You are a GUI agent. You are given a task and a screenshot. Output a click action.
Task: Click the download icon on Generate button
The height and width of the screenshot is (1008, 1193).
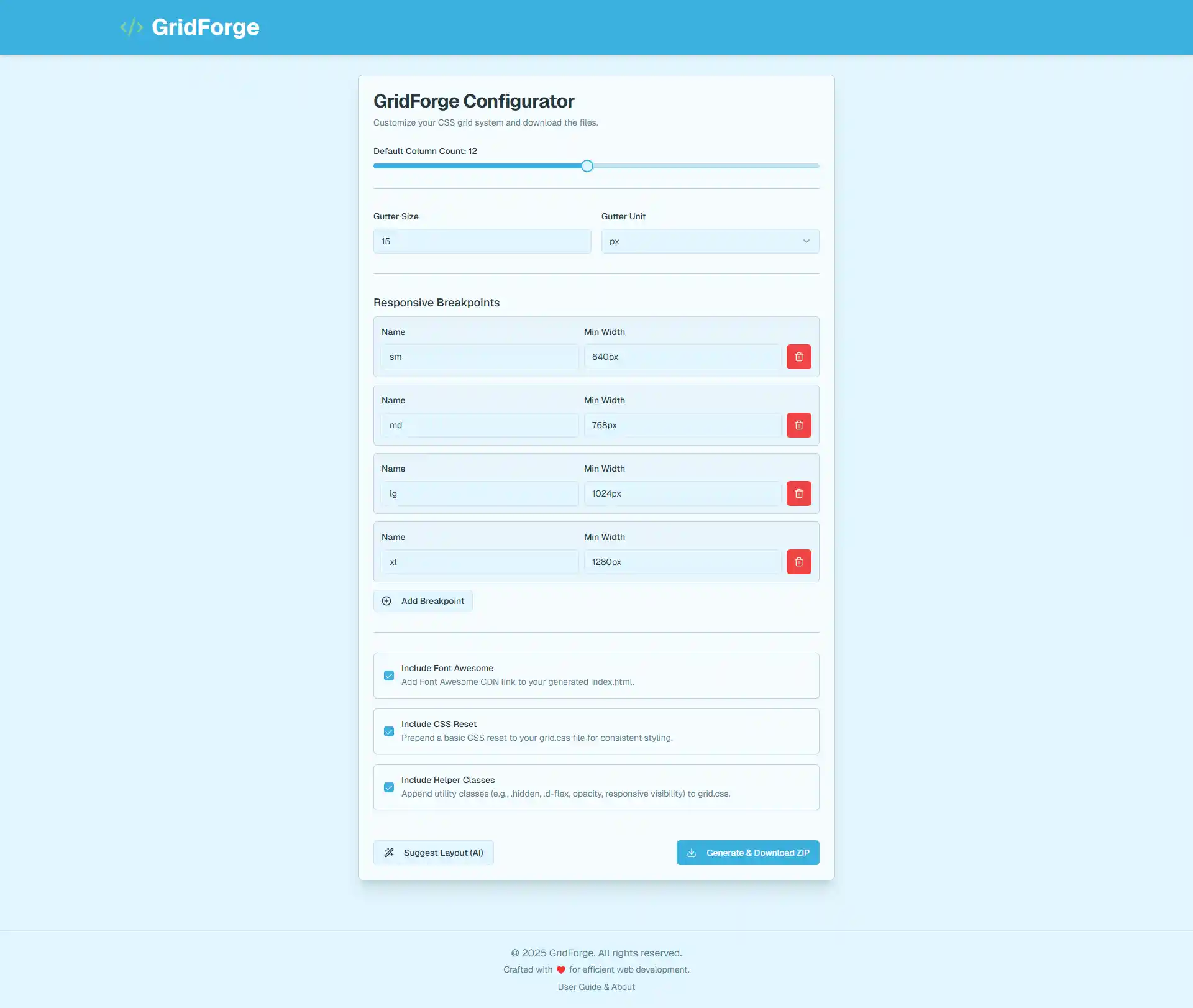[692, 853]
